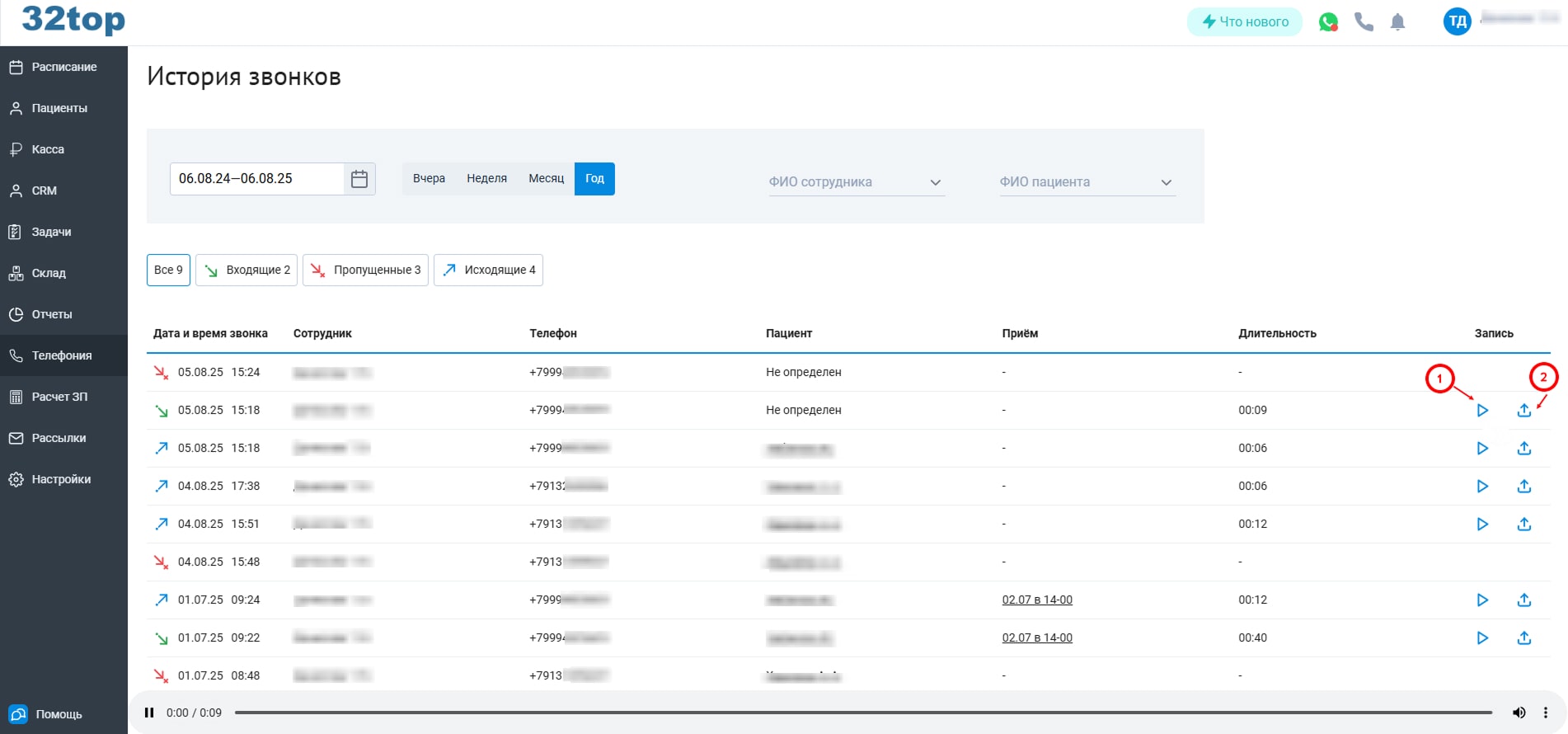1568x734 pixels.
Task: Open audio player three-dot options menu
Action: [x=1546, y=713]
